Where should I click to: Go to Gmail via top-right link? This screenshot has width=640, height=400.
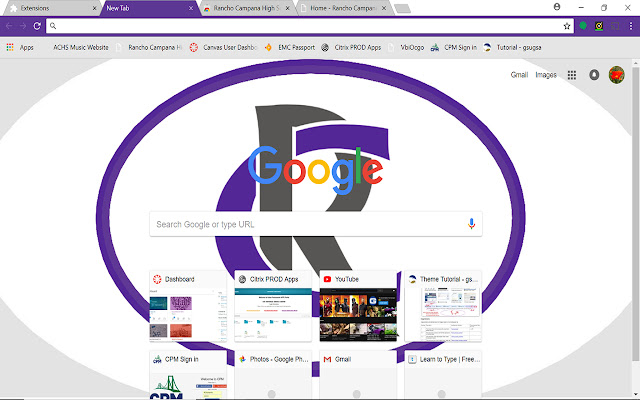(519, 75)
